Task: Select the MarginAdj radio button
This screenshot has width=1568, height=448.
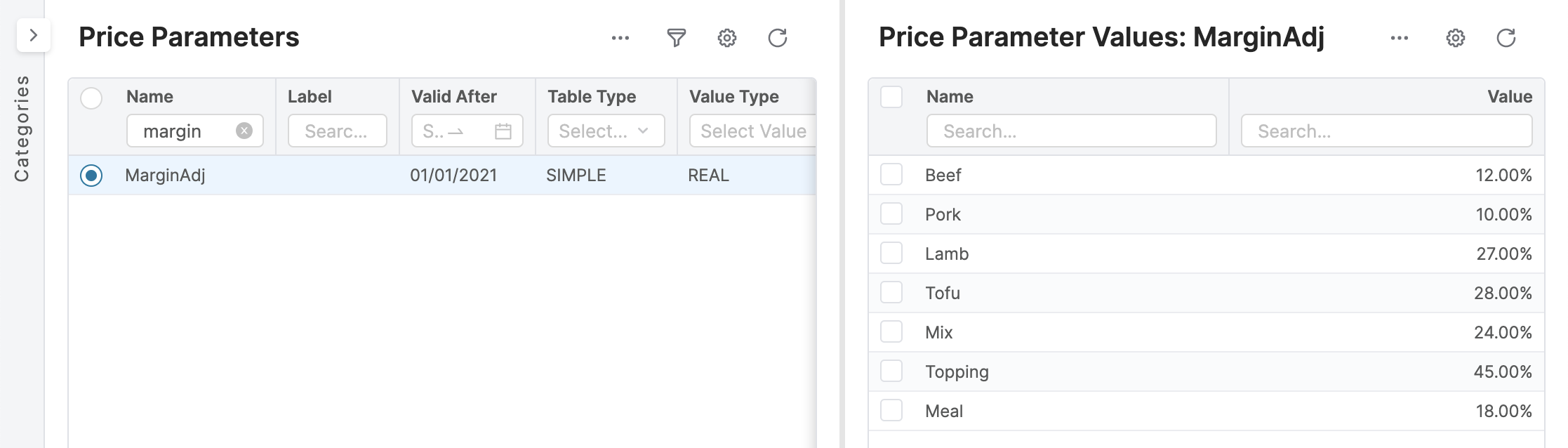Action: point(91,175)
